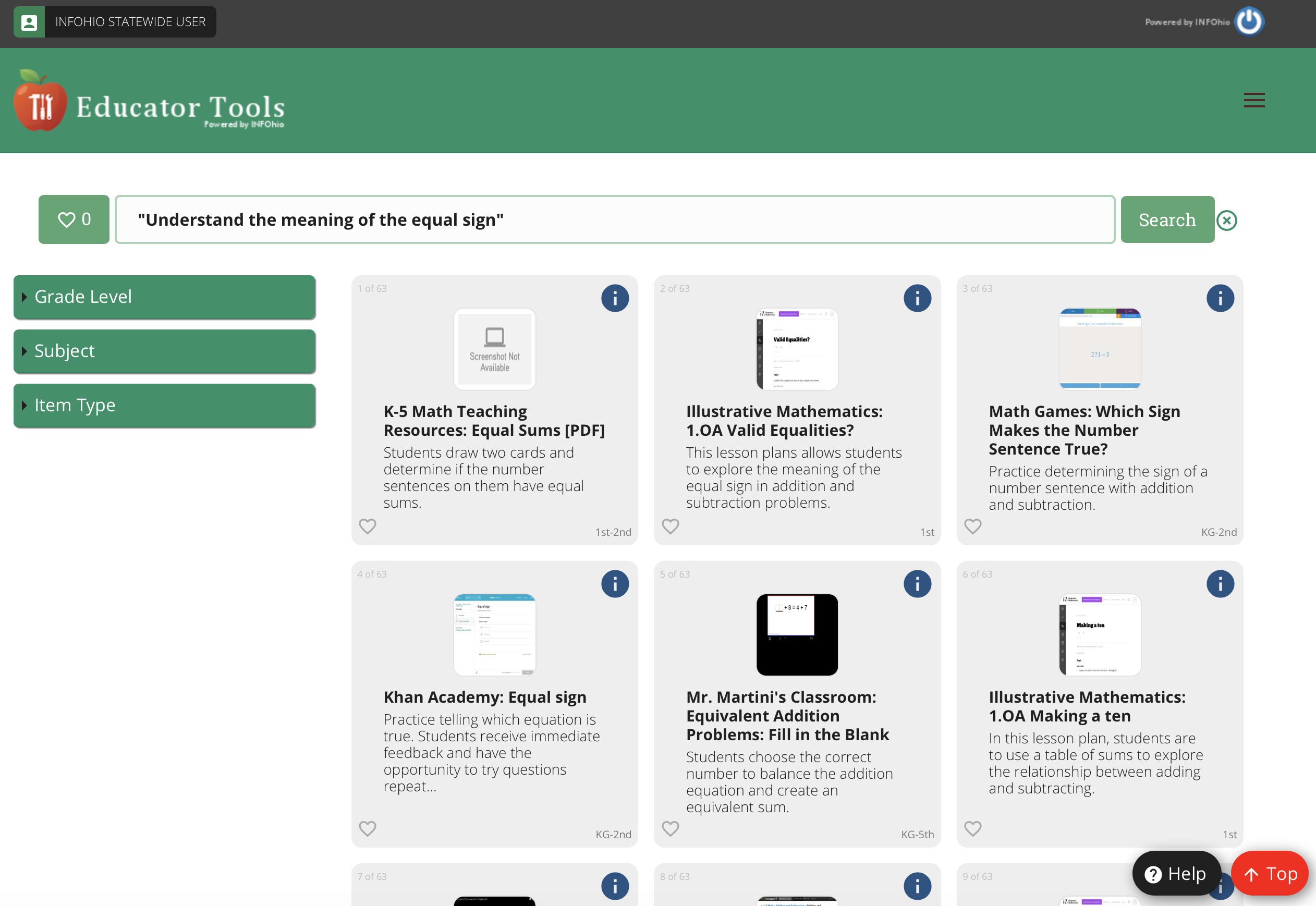
Task: Jump back using the Top button
Action: (1270, 874)
